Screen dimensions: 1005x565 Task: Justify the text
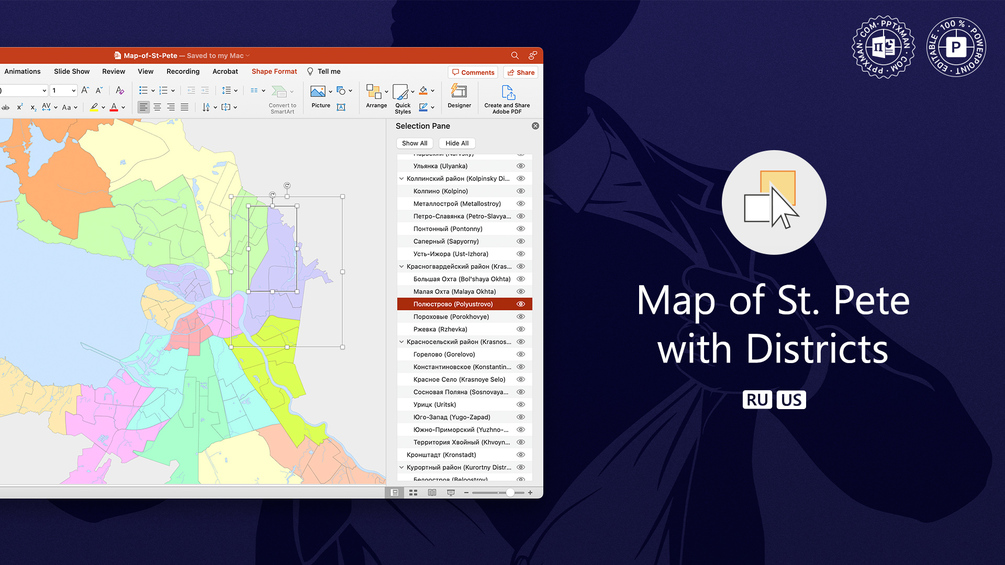tap(185, 107)
